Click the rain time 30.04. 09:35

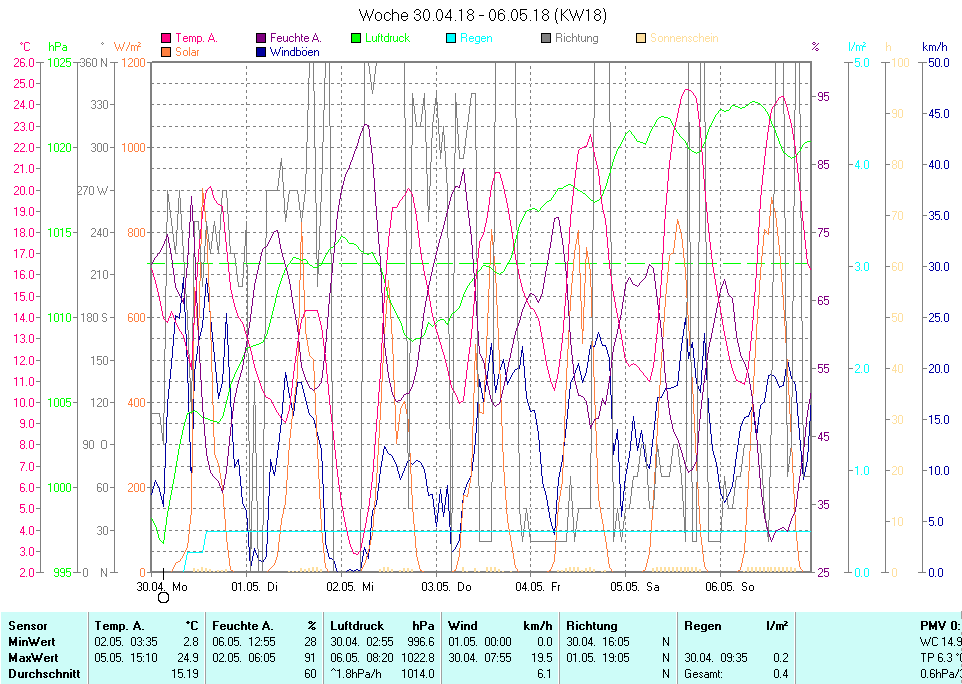coord(716,658)
